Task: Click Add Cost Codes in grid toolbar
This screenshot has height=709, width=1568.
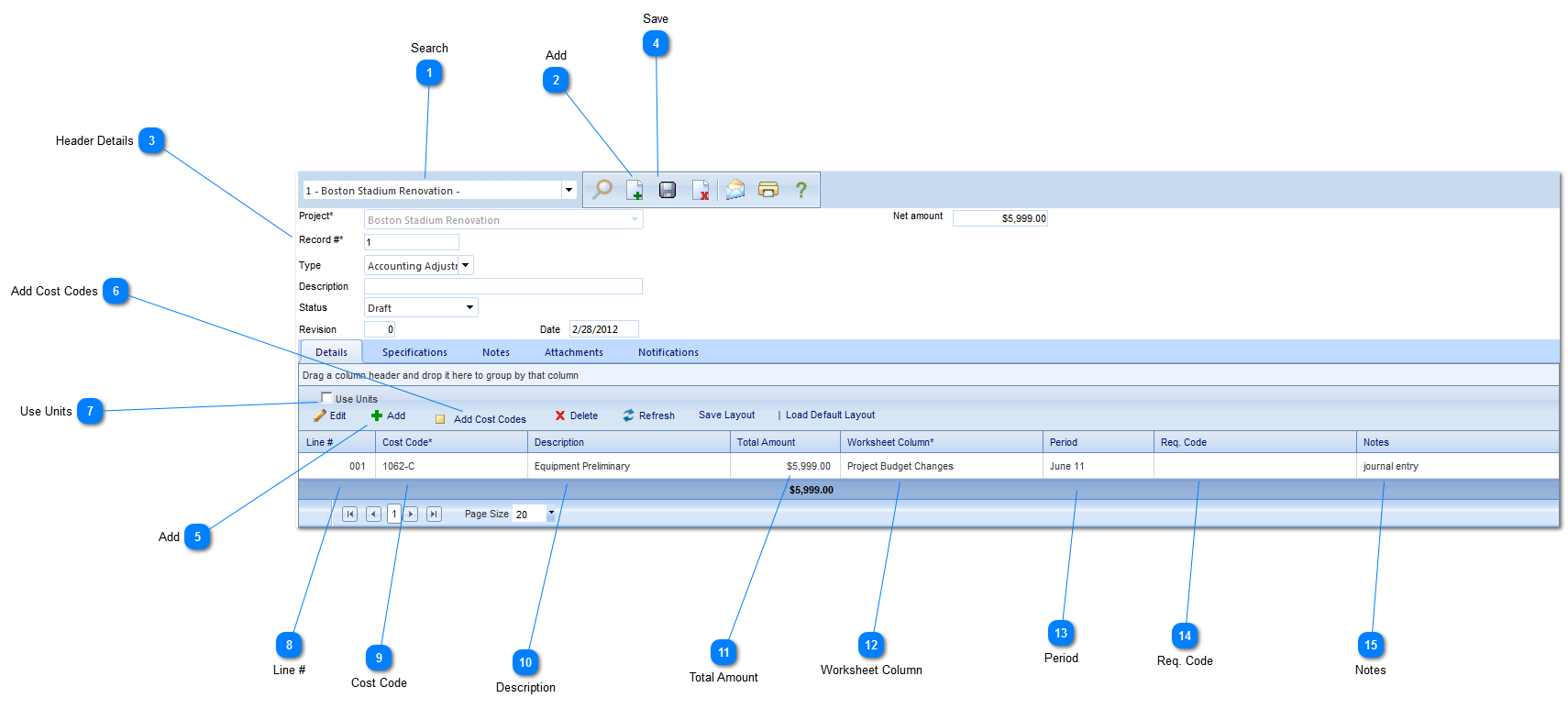Action: pos(480,419)
